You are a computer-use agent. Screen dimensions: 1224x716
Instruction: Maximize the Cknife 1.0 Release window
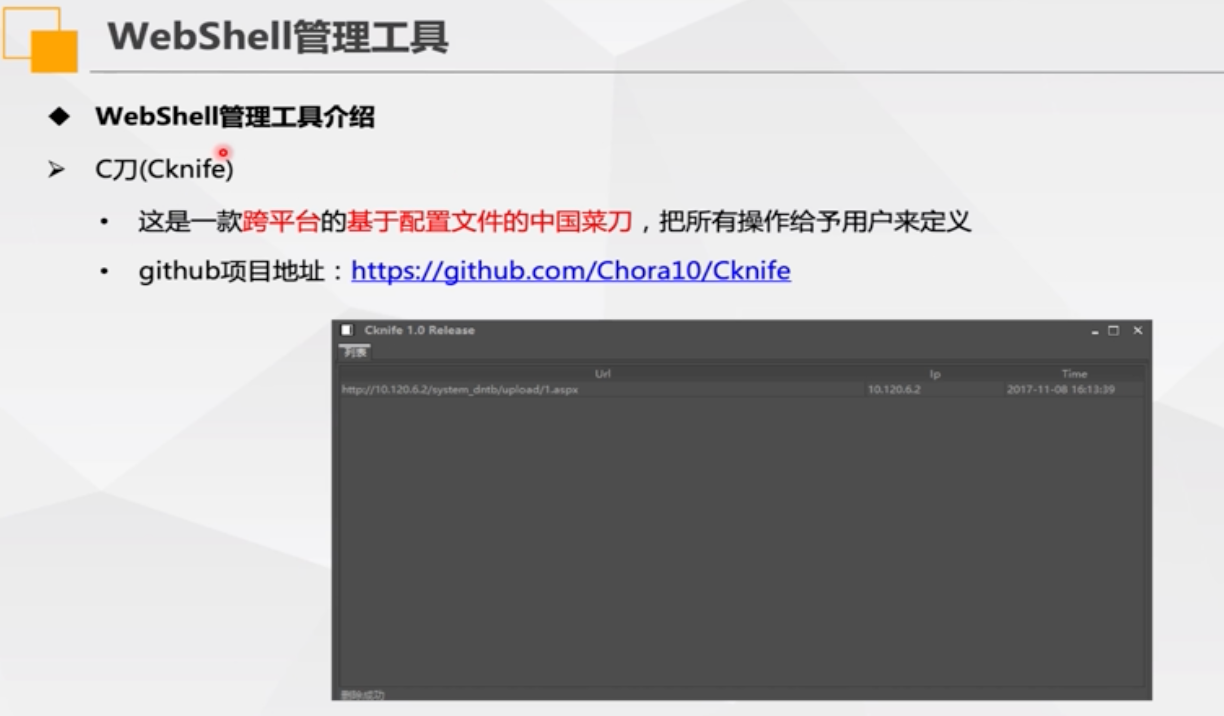pyautogui.click(x=1113, y=330)
